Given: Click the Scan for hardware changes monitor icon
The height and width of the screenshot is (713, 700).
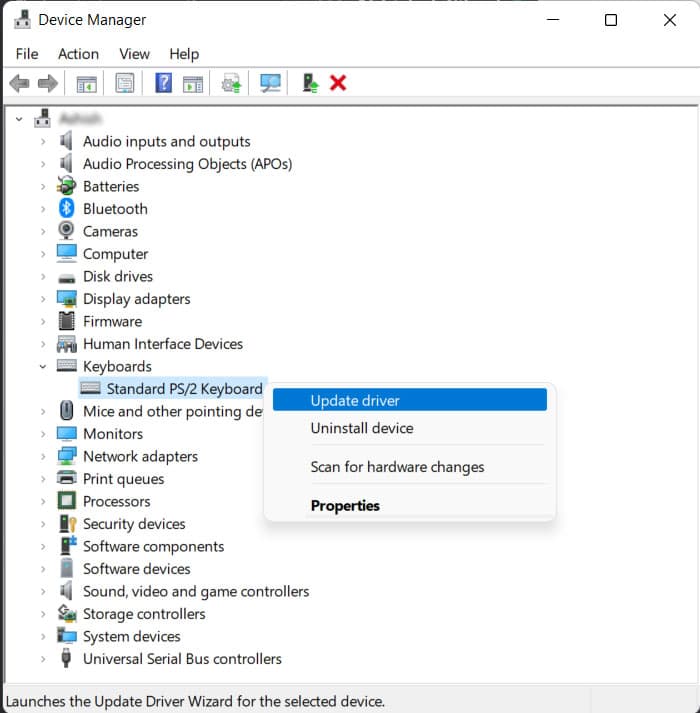Looking at the screenshot, I should click(270, 83).
